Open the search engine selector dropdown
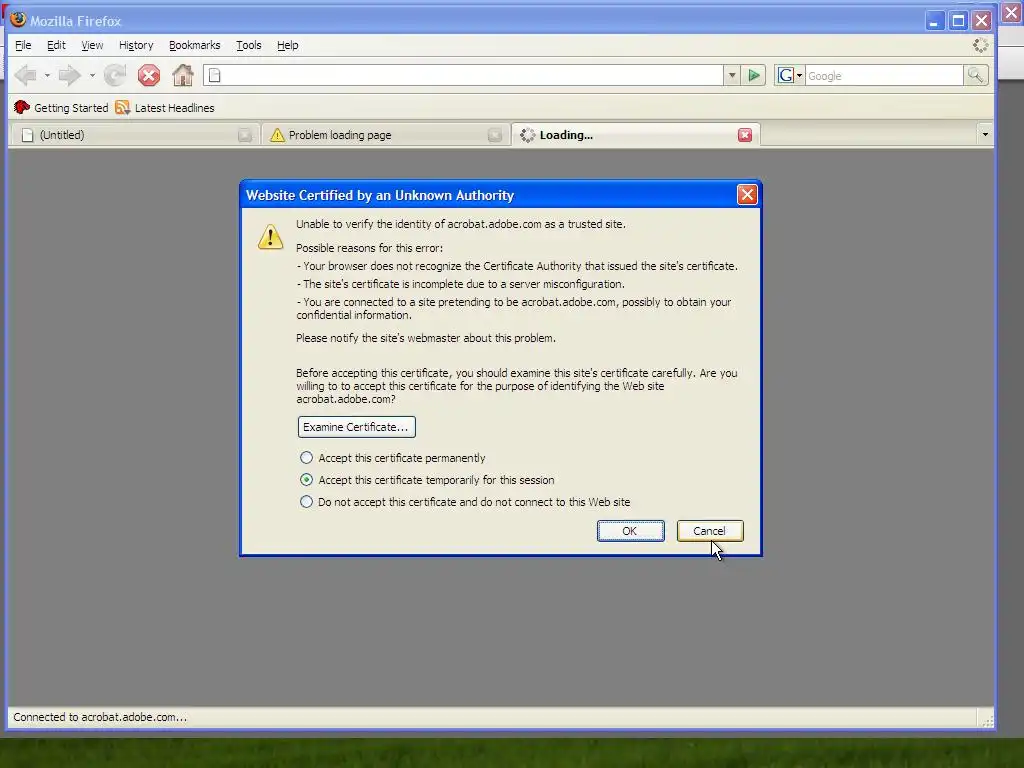This screenshot has width=1024, height=768. pos(789,76)
